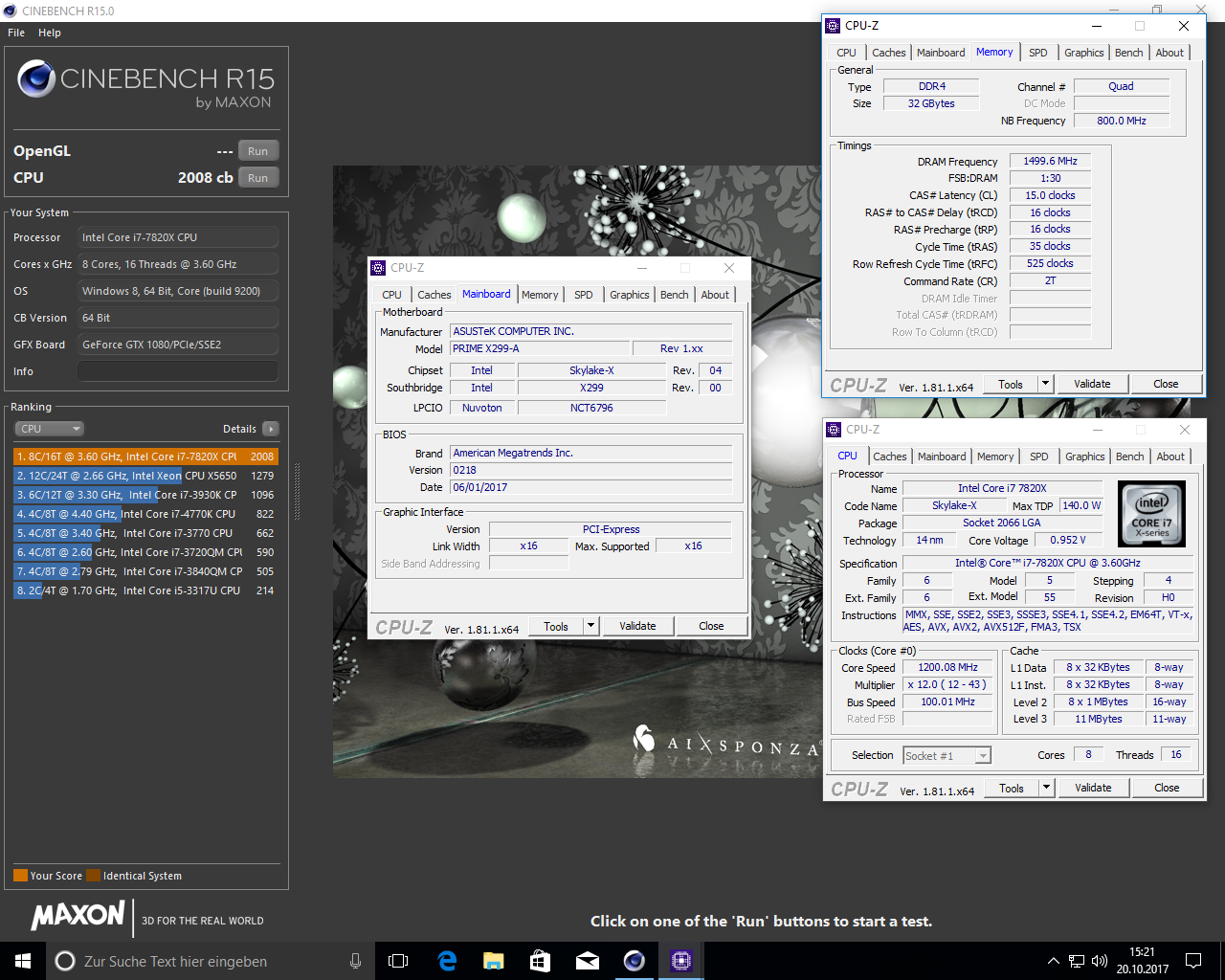Click Close in Mainboard CPU-Z window
Viewport: 1225px width, 980px height.
tap(711, 626)
